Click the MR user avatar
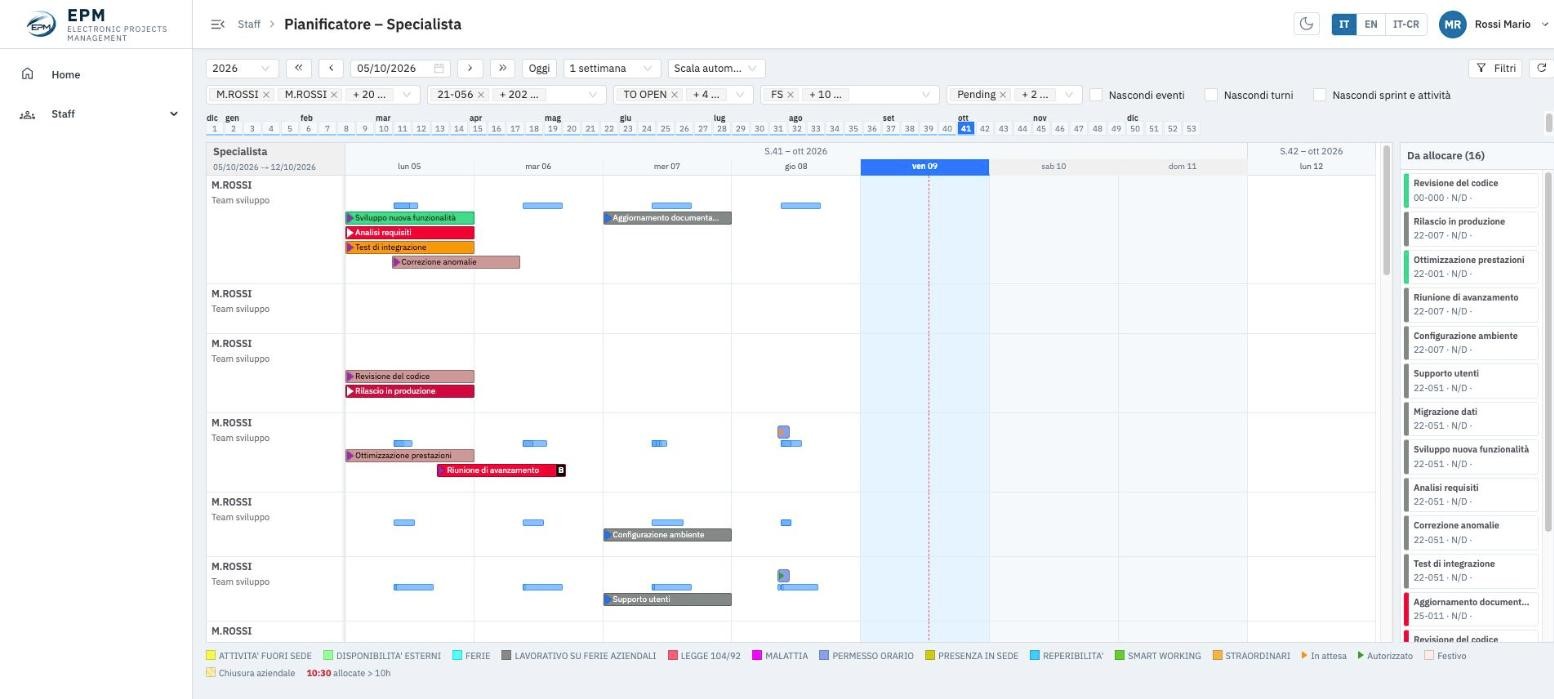Image resolution: width=1554 pixels, height=699 pixels. [x=1452, y=24]
